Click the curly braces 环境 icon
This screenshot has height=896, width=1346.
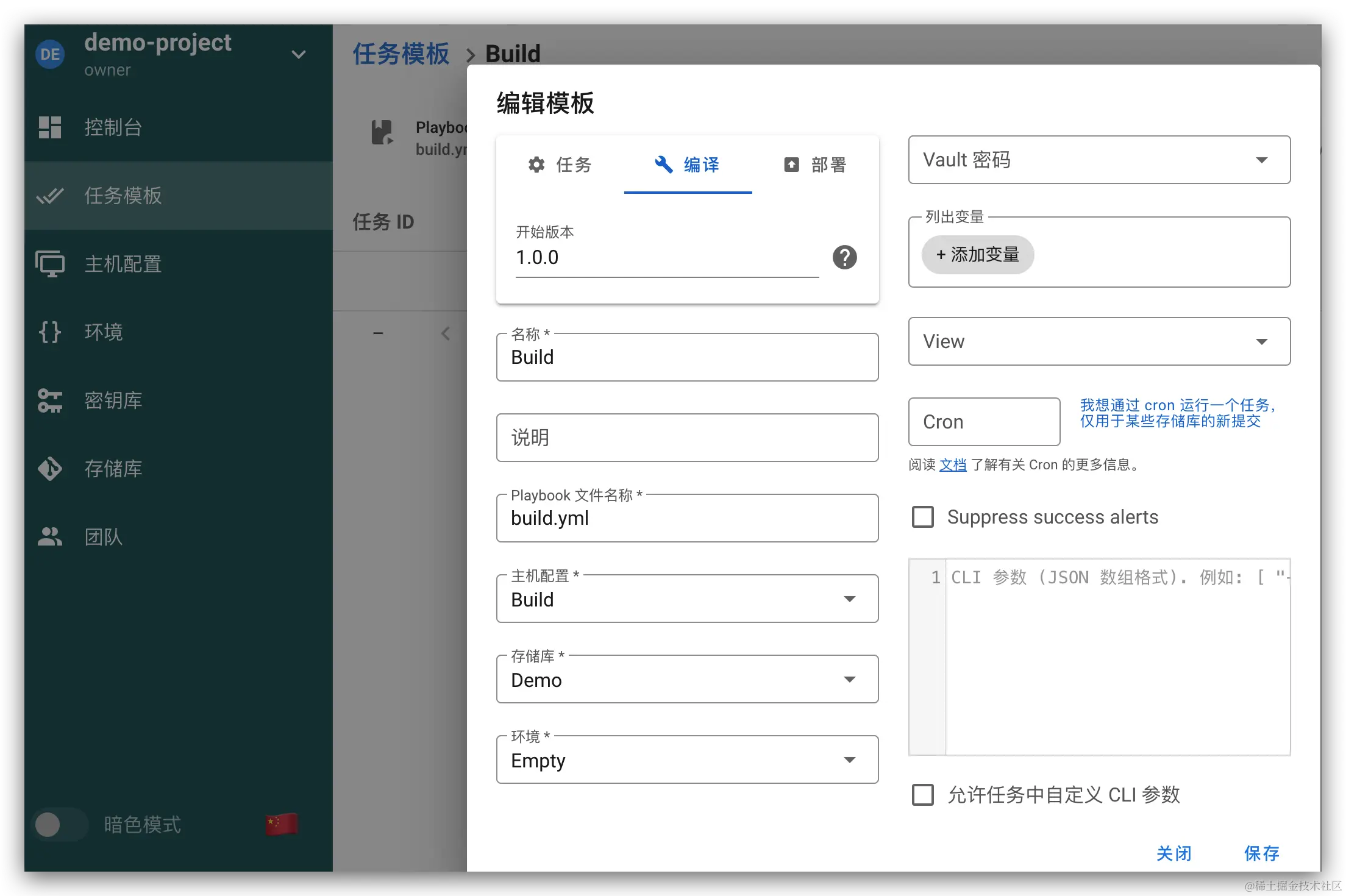50,332
